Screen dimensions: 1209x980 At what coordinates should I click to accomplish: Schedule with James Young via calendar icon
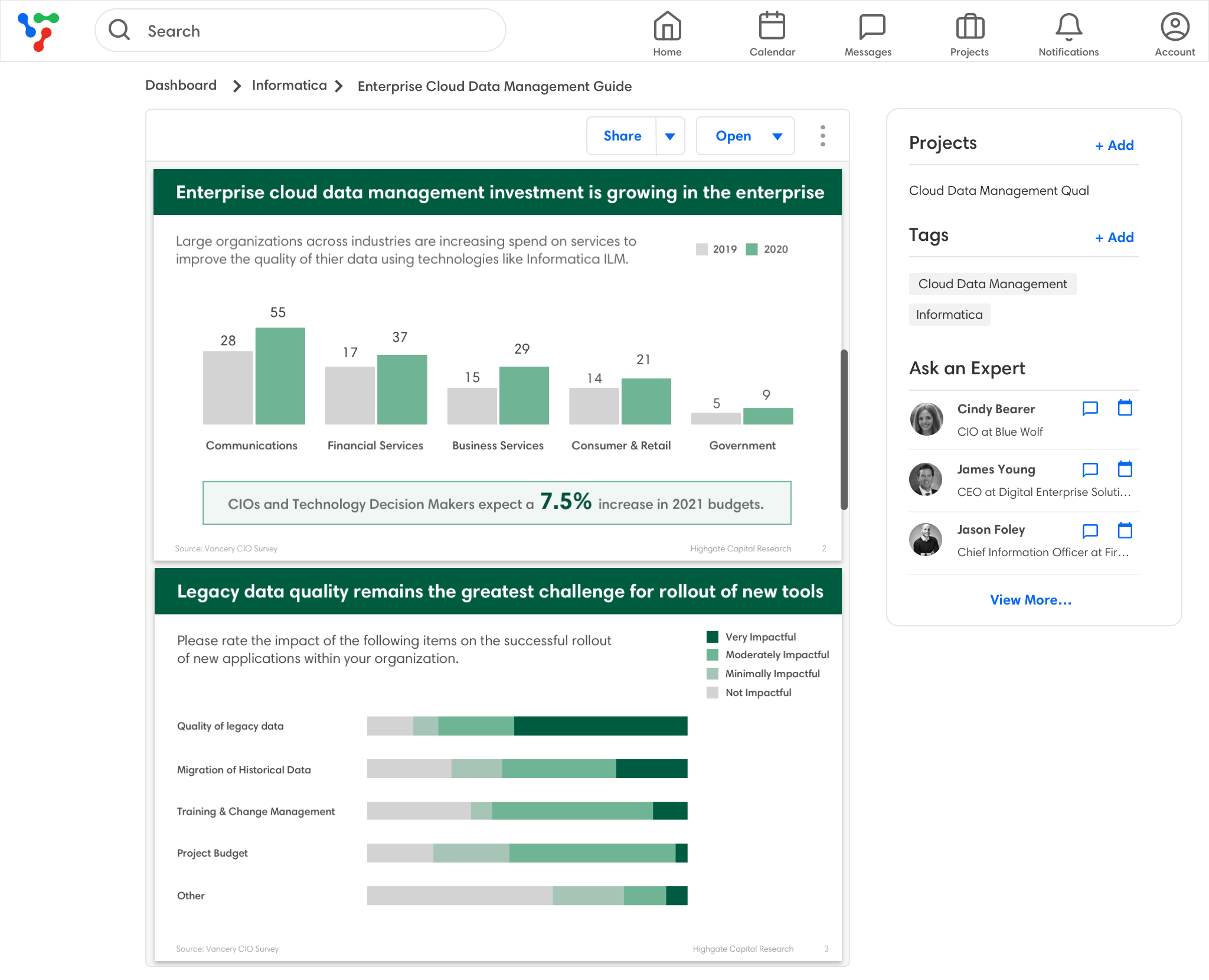point(1125,469)
